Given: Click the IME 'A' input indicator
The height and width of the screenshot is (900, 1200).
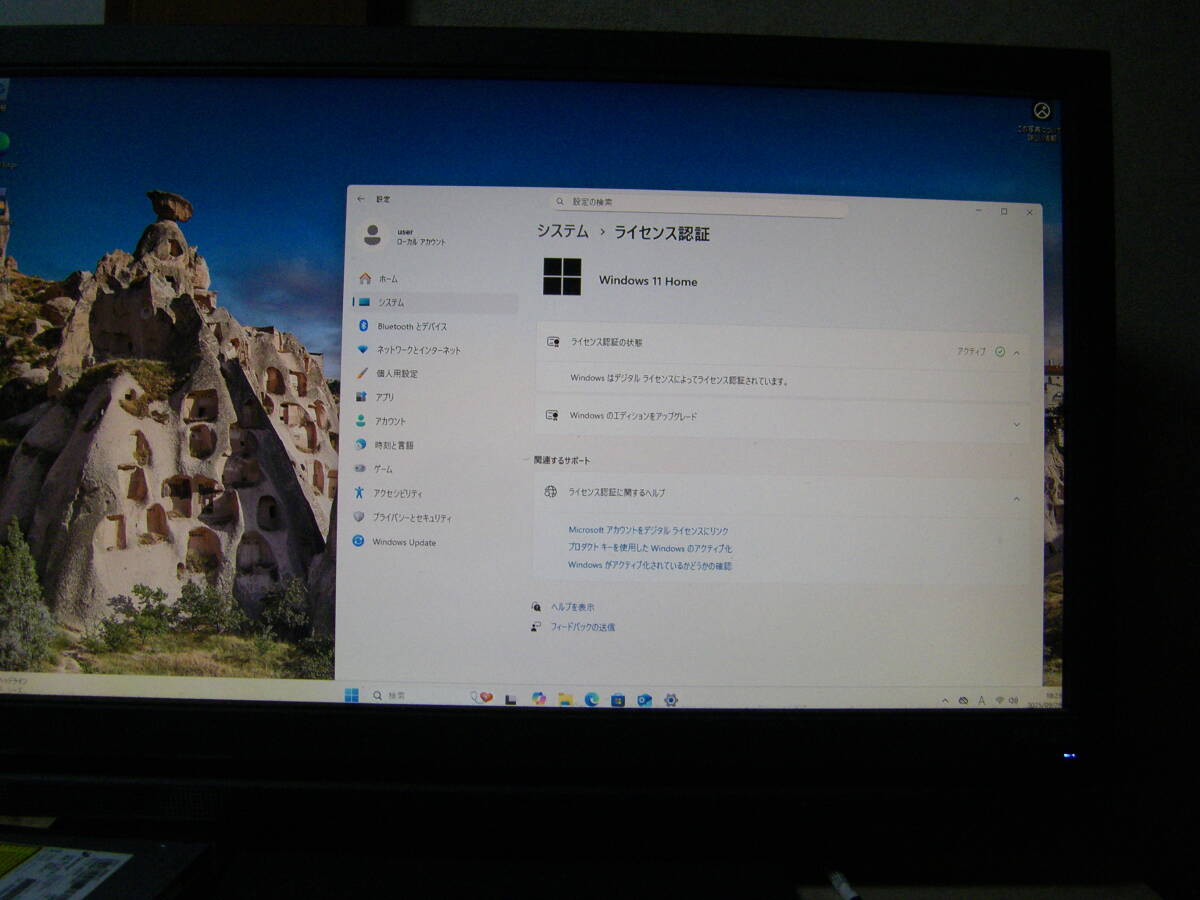Looking at the screenshot, I should point(981,701).
